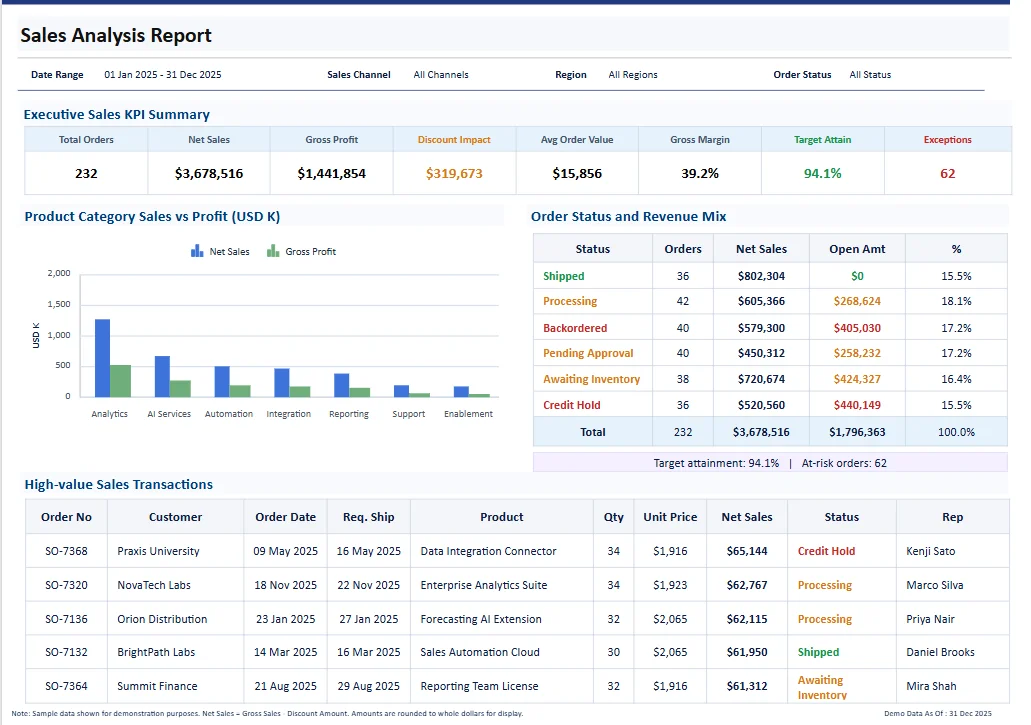Click the customer BrightPath Labs
The height and width of the screenshot is (725, 1031).
(x=156, y=652)
